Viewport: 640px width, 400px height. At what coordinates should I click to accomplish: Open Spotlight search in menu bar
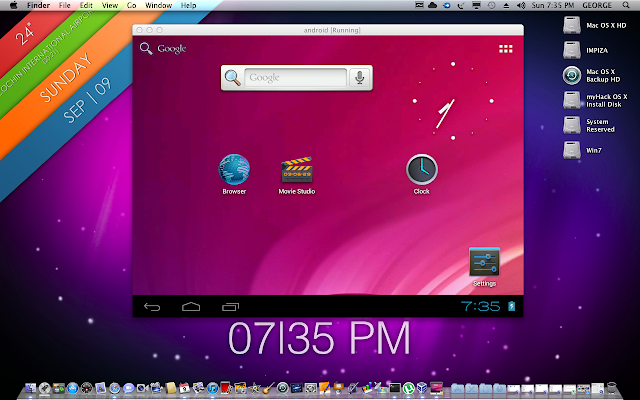click(626, 5)
